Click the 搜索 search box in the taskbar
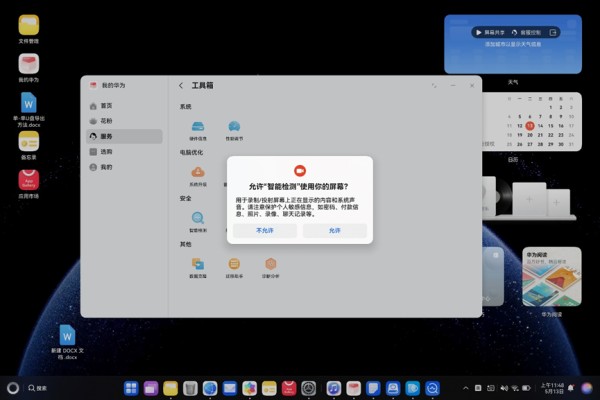Viewport: 600px width, 400px height. click(38, 388)
